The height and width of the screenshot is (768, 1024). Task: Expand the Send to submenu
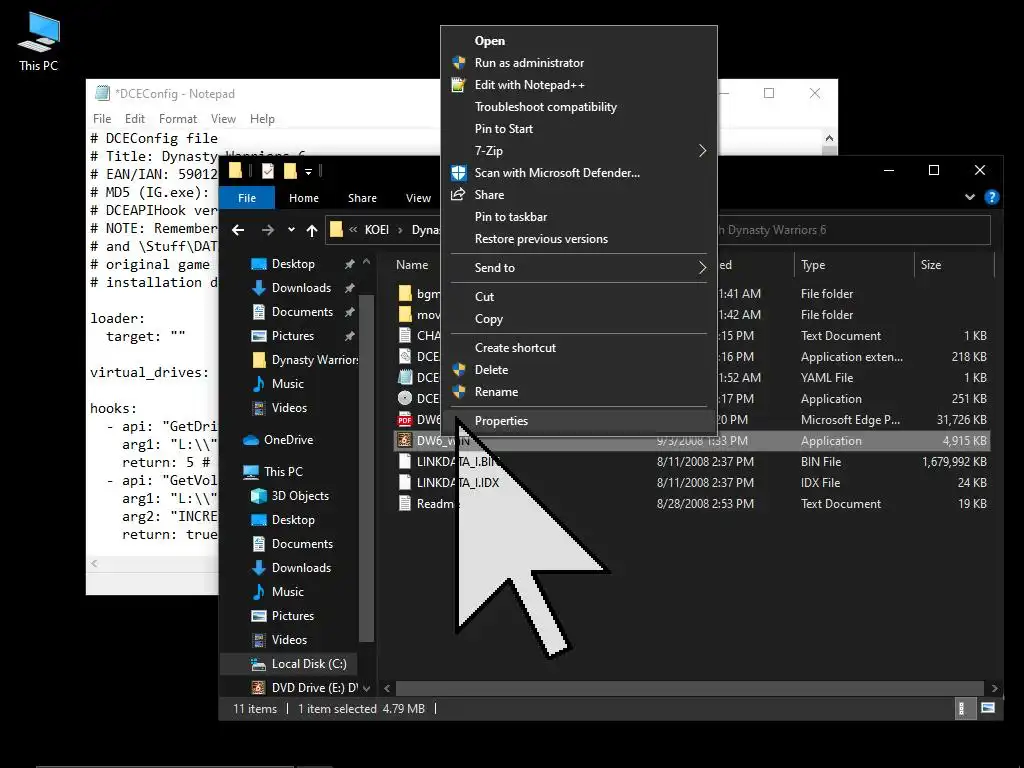pyautogui.click(x=703, y=268)
